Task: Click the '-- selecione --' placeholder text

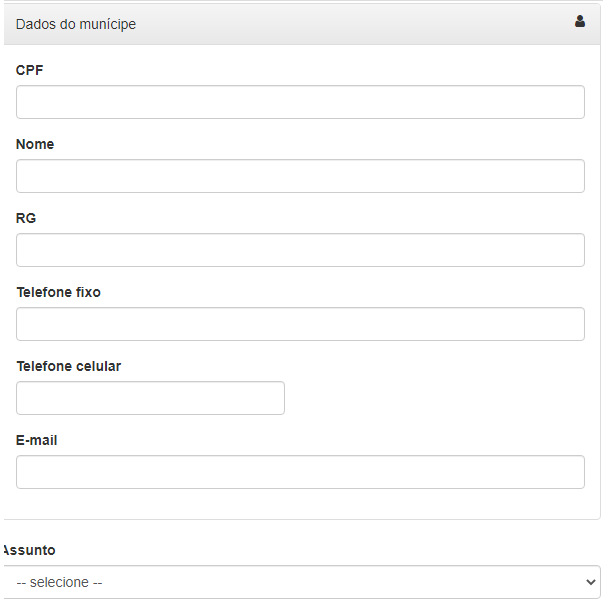Action: pos(59,582)
